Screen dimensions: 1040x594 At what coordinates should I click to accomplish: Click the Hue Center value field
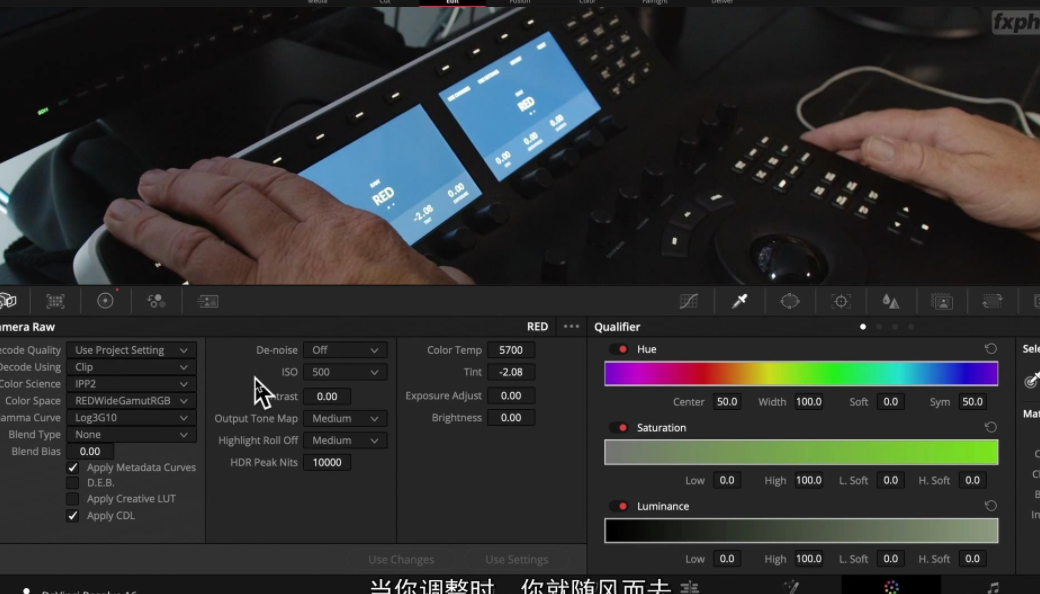click(x=727, y=402)
